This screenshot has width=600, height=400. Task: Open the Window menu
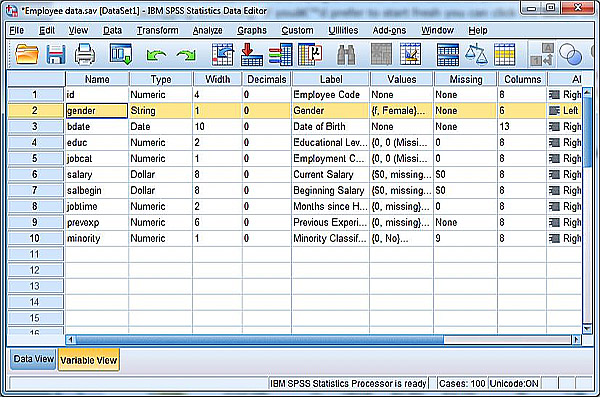[437, 30]
